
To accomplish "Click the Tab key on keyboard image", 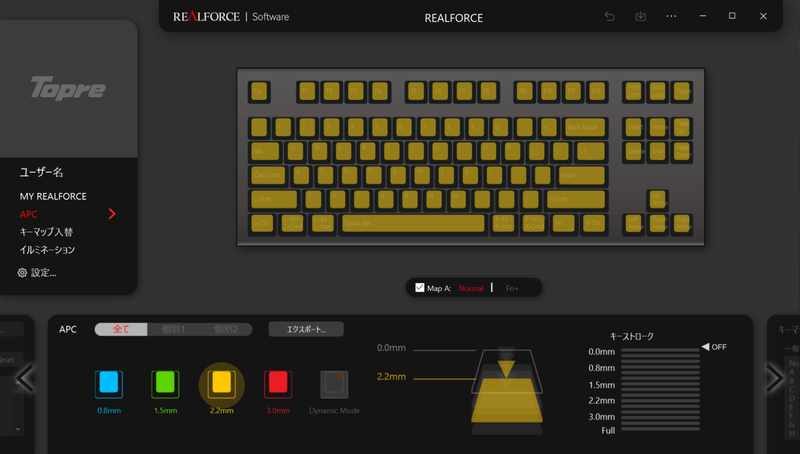I will (x=265, y=152).
